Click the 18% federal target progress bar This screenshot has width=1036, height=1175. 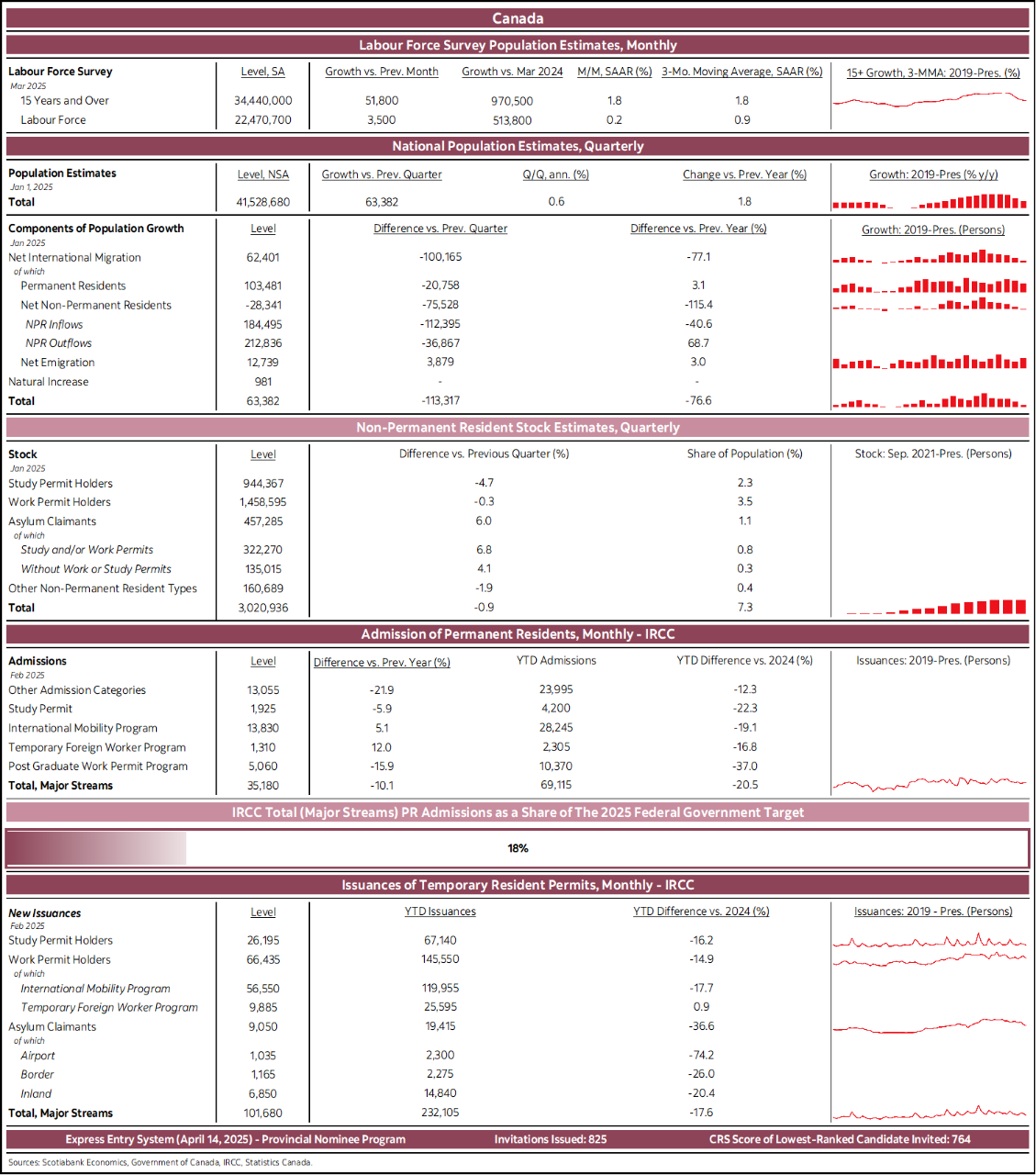click(x=518, y=848)
